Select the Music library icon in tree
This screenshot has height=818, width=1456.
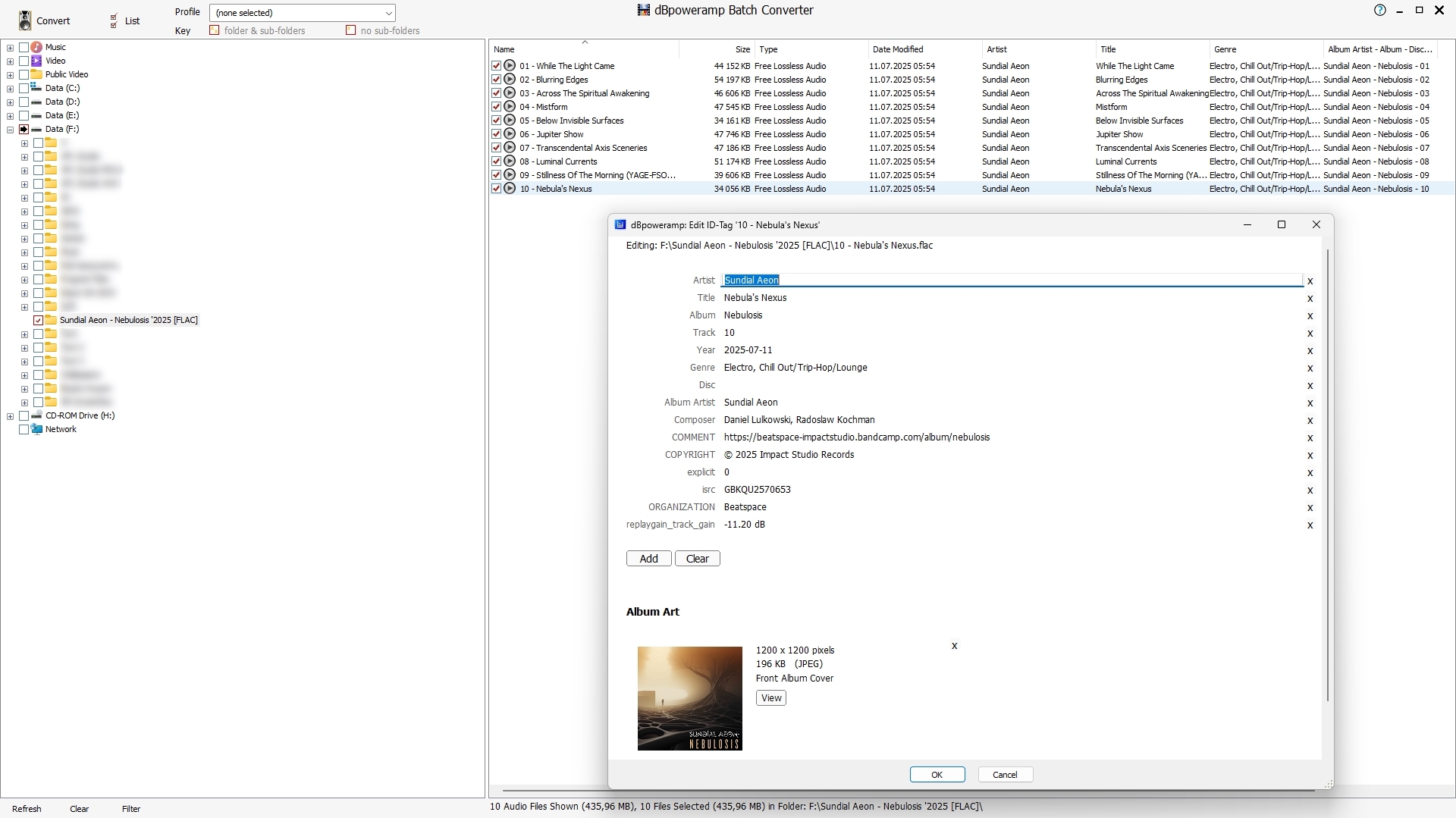[36, 47]
